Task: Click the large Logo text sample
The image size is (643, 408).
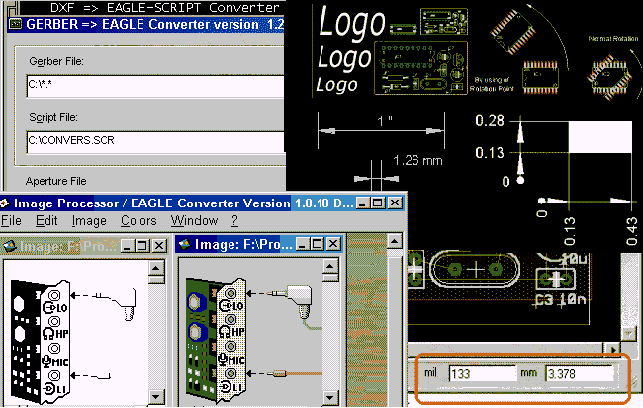Action: [x=352, y=23]
